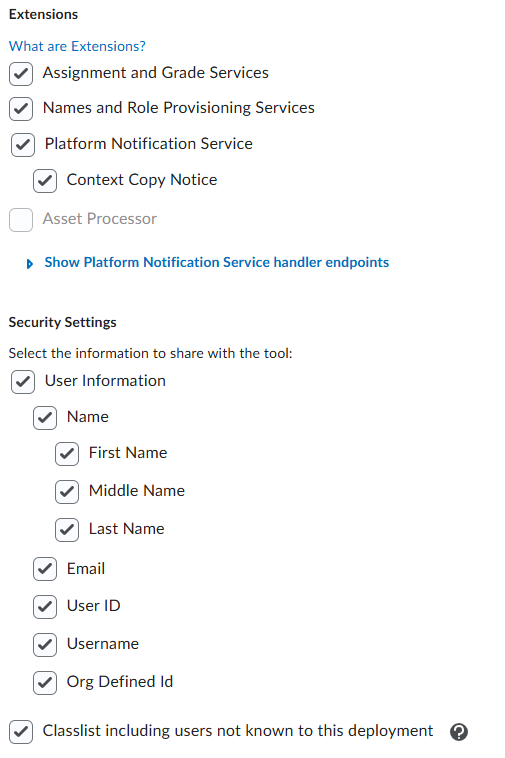Click the 'Platform Notification Service' label
This screenshot has height=758, width=505.
click(149, 144)
